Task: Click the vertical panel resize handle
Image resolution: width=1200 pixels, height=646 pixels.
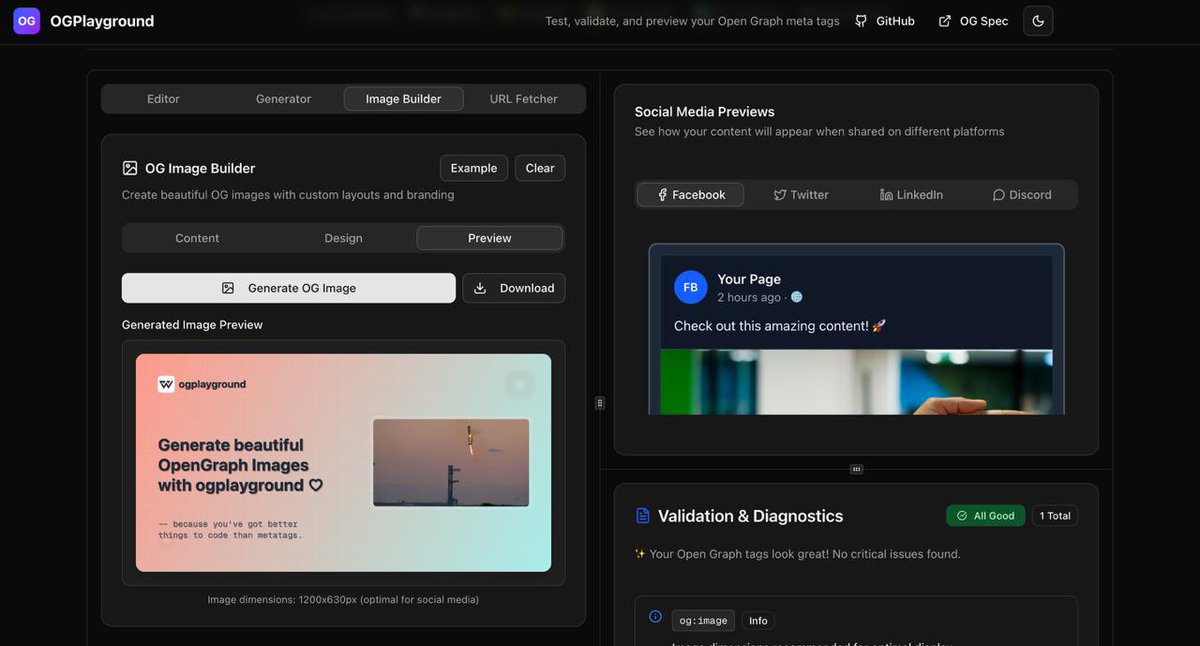Action: [x=600, y=403]
